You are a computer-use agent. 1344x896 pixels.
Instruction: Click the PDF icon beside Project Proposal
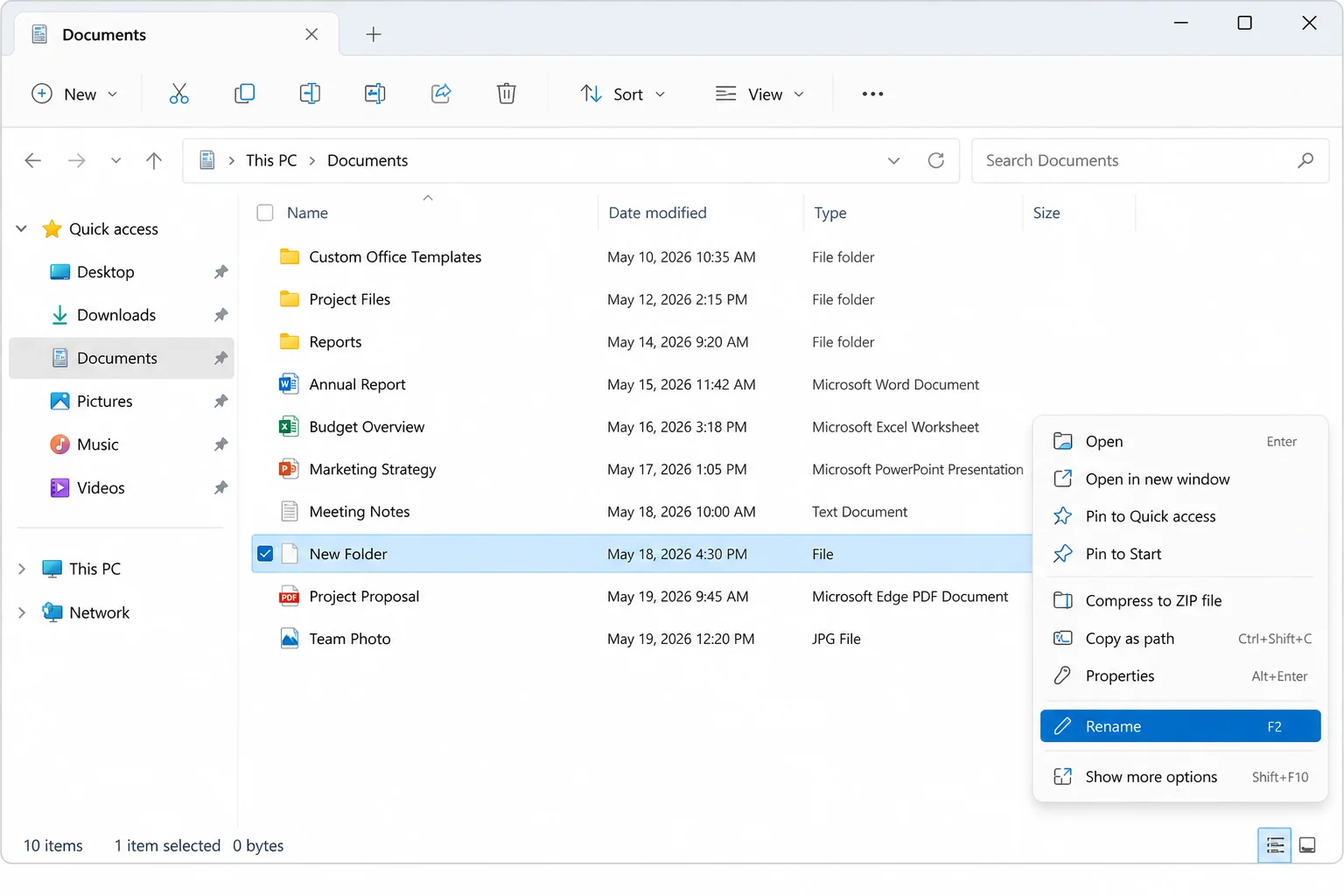289,597
